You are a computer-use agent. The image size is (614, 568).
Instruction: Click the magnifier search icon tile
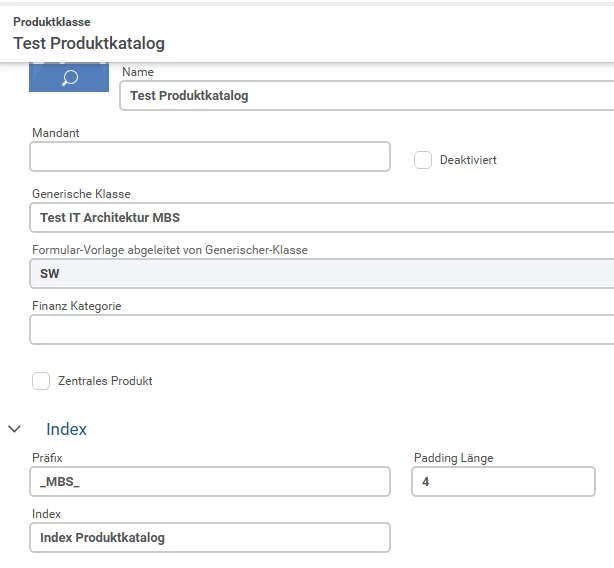(x=69, y=78)
